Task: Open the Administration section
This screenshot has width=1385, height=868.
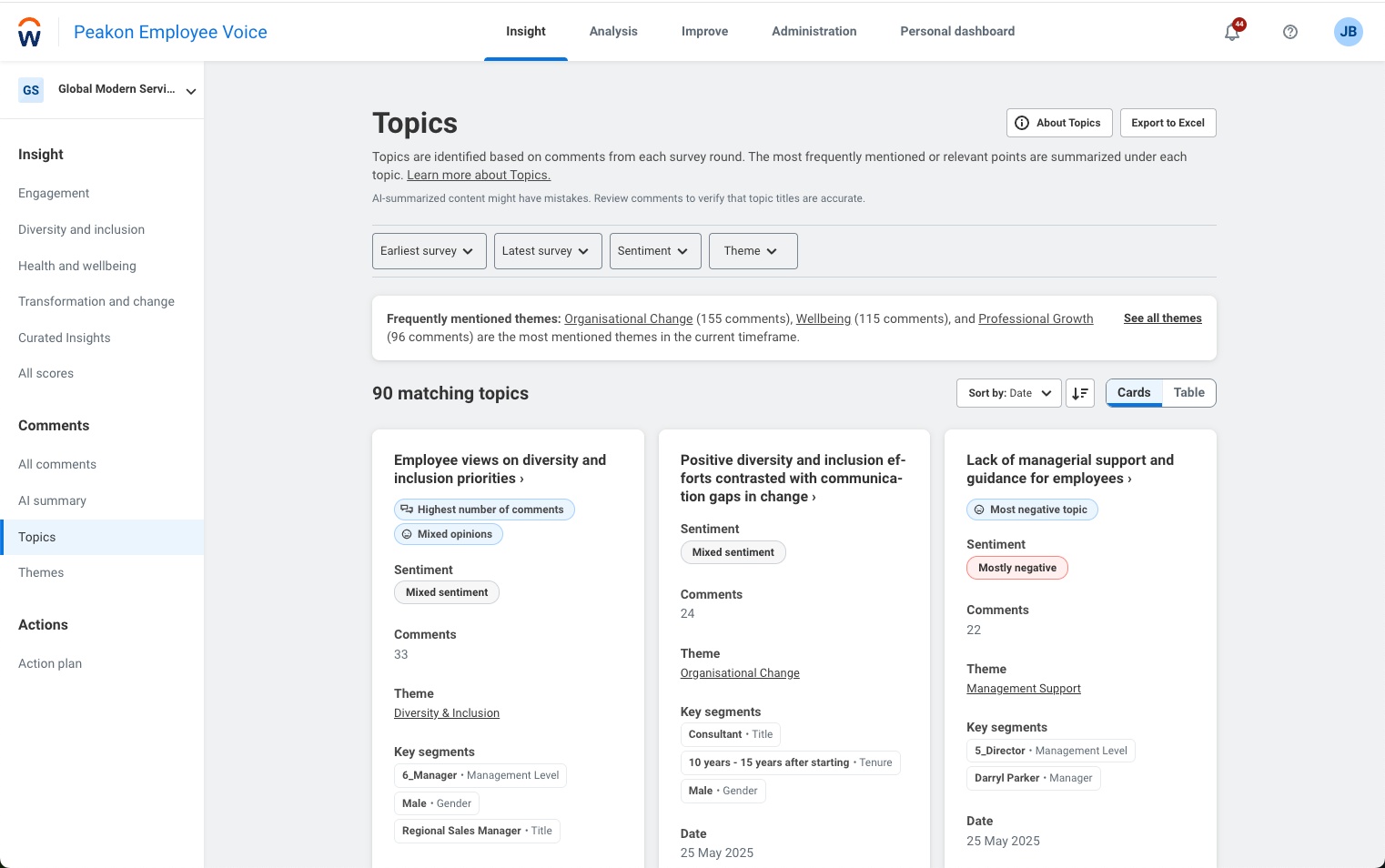Action: tap(814, 31)
